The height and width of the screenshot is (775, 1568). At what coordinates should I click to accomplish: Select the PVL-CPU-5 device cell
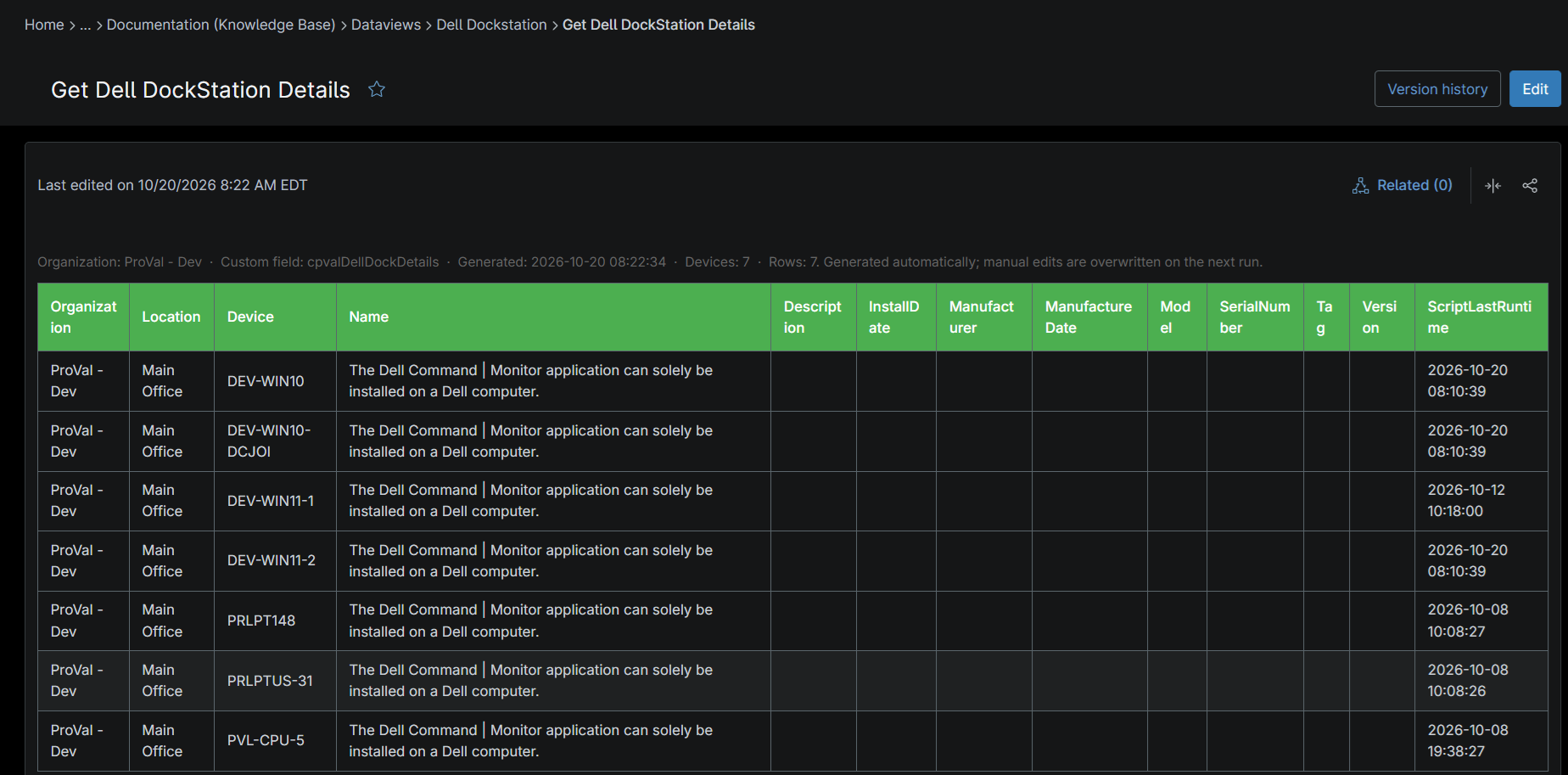point(275,740)
